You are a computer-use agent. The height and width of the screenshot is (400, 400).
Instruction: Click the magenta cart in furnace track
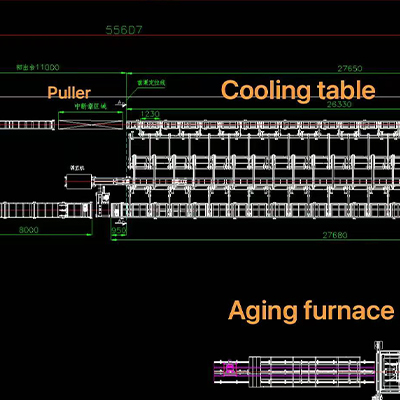(230, 368)
